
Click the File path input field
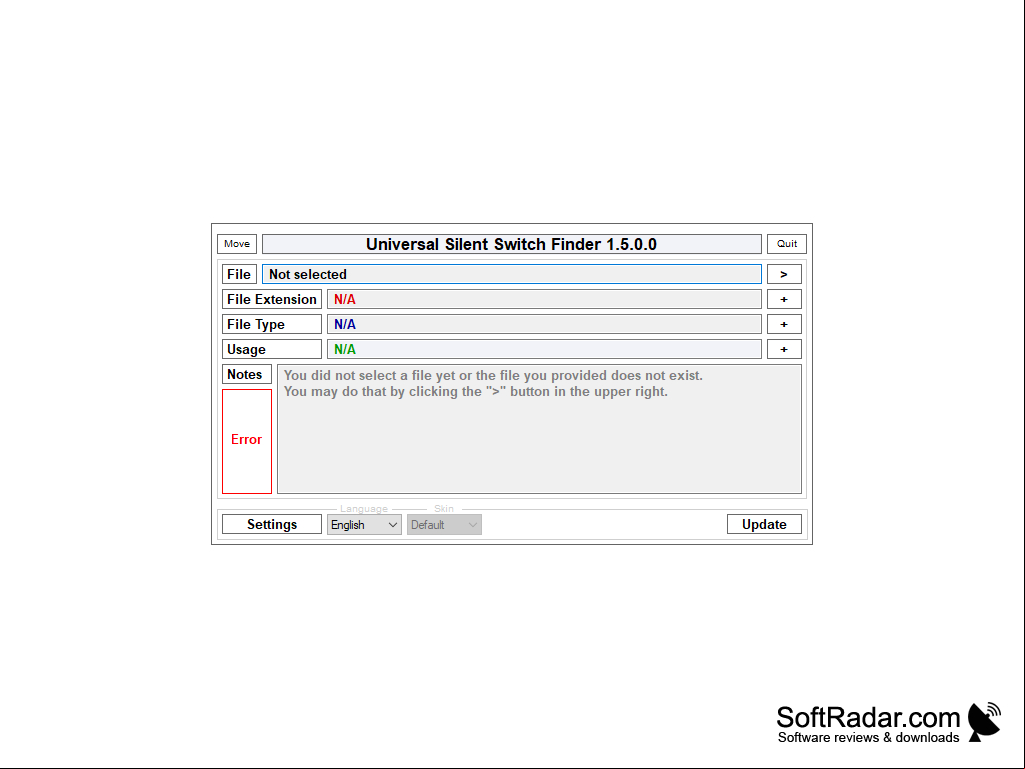click(512, 274)
